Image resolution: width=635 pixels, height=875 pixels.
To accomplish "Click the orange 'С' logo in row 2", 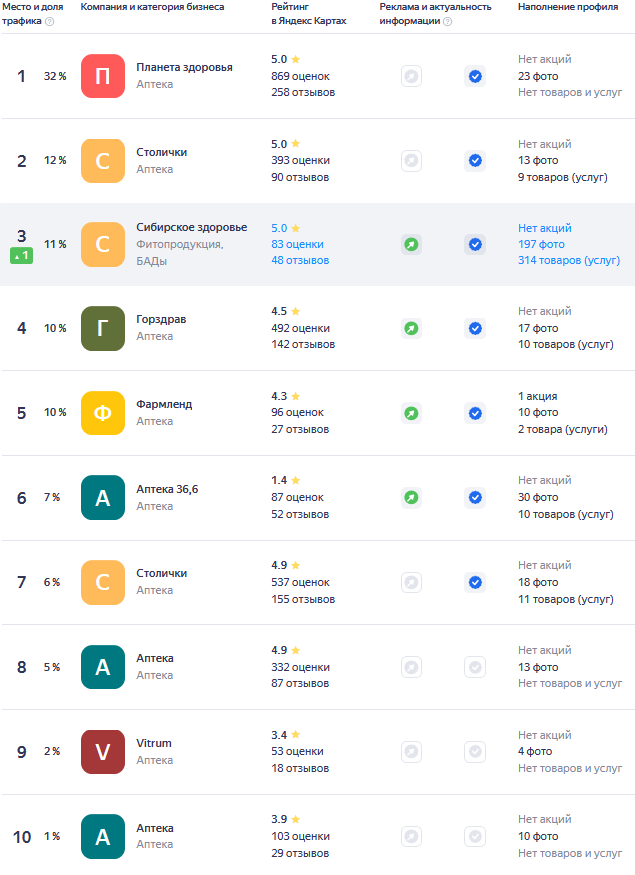I will pos(103,161).
